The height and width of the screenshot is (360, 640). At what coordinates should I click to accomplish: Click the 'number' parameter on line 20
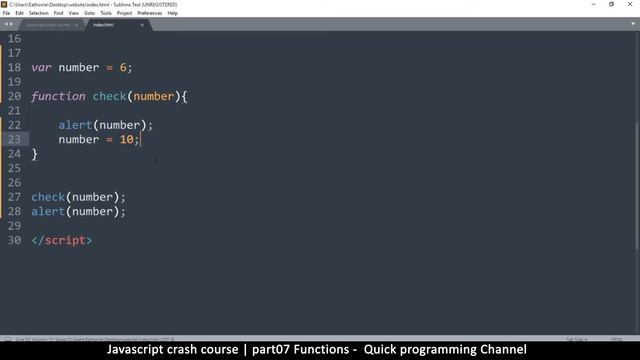154,96
